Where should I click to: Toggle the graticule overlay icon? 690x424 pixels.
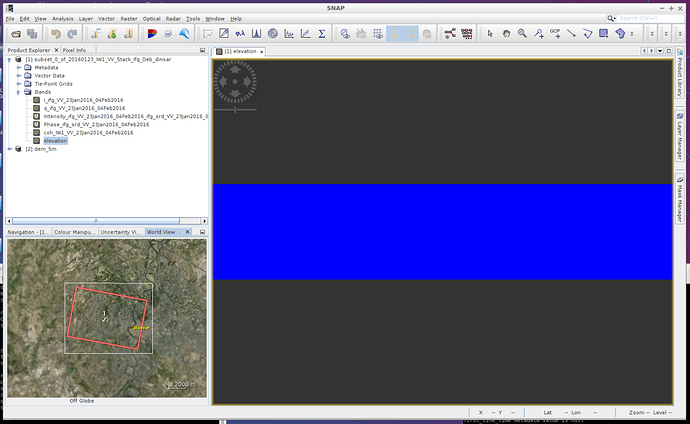coord(378,33)
